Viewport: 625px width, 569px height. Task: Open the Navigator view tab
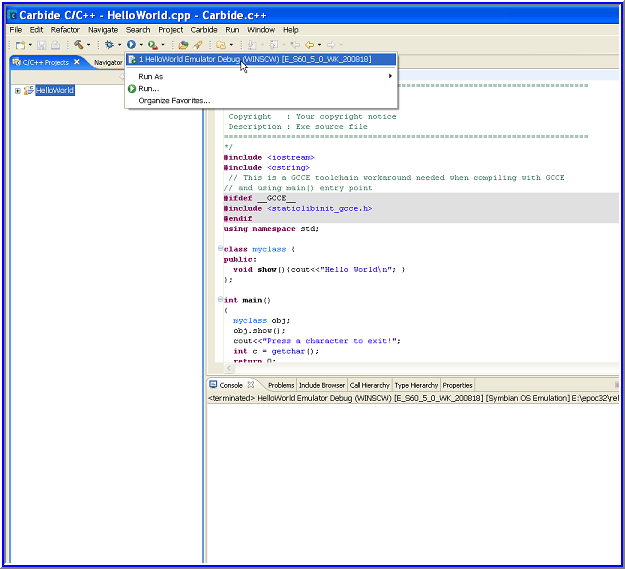coord(108,62)
